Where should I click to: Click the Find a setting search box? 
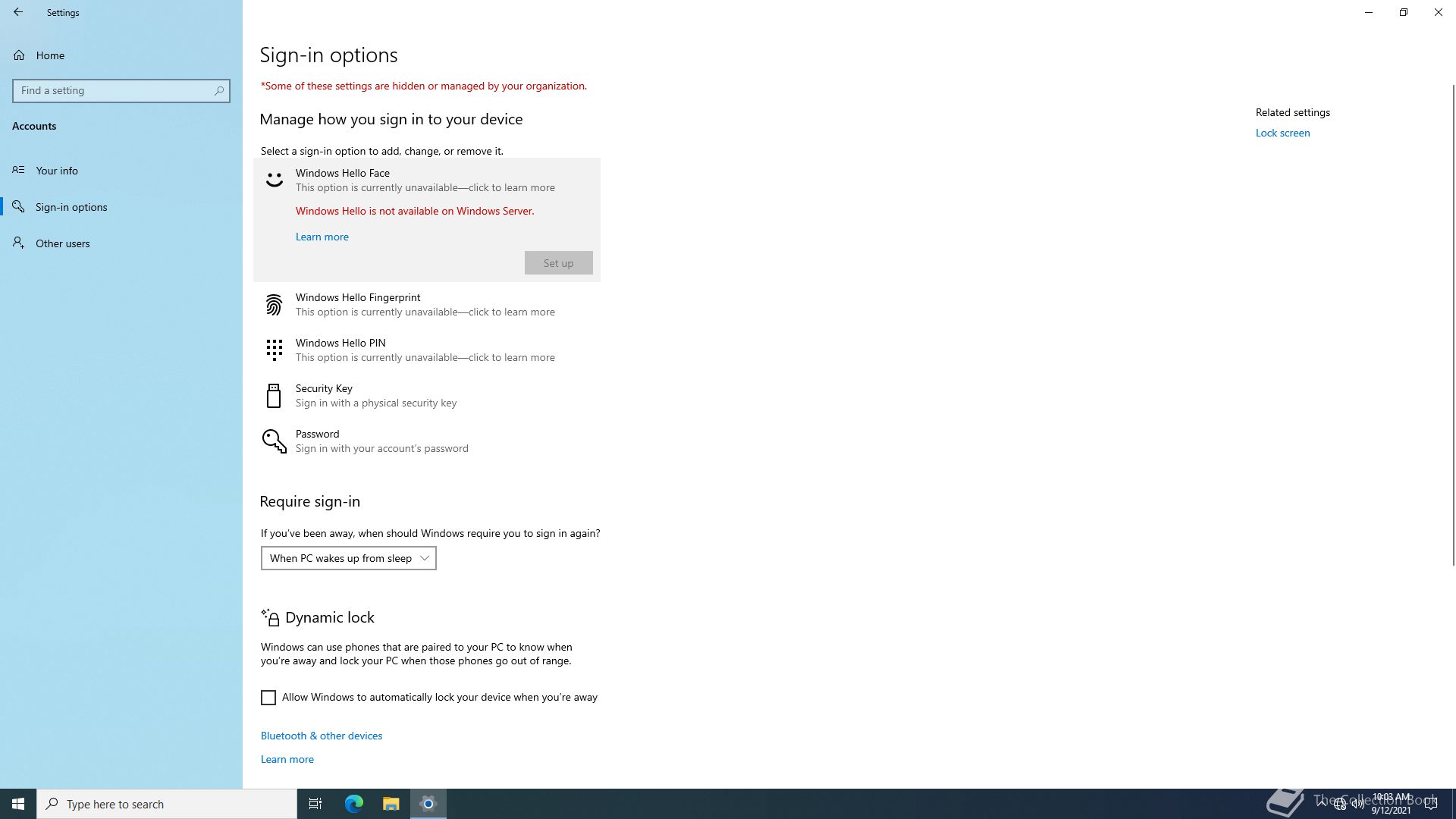[x=121, y=90]
